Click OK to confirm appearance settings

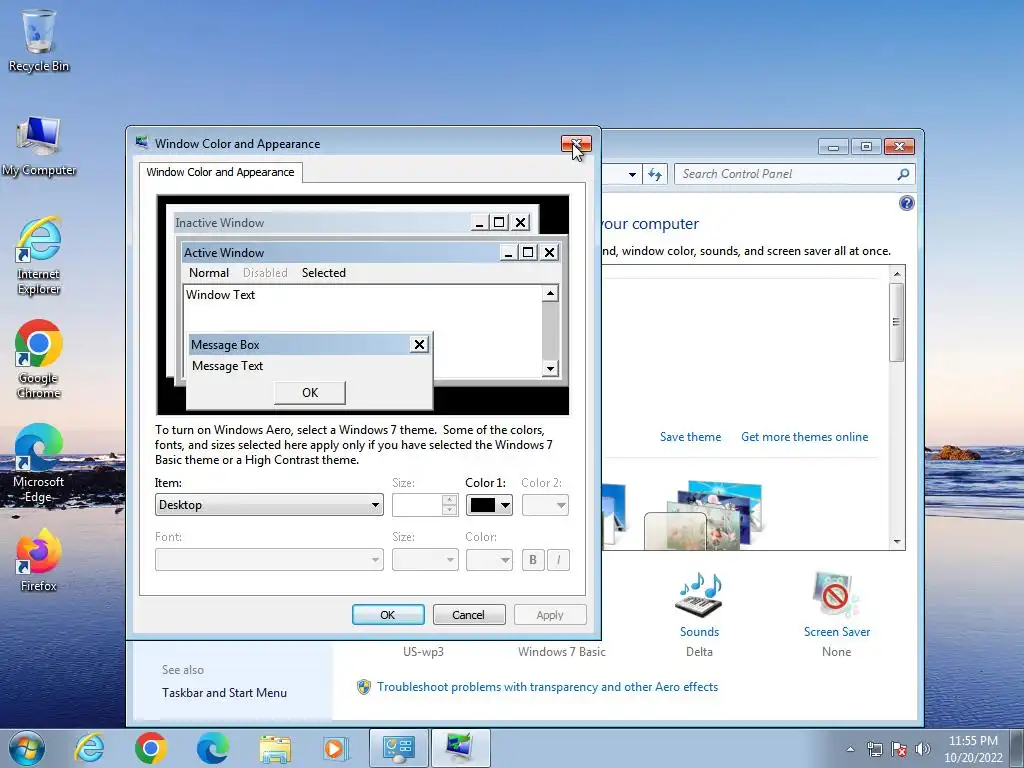click(x=388, y=615)
